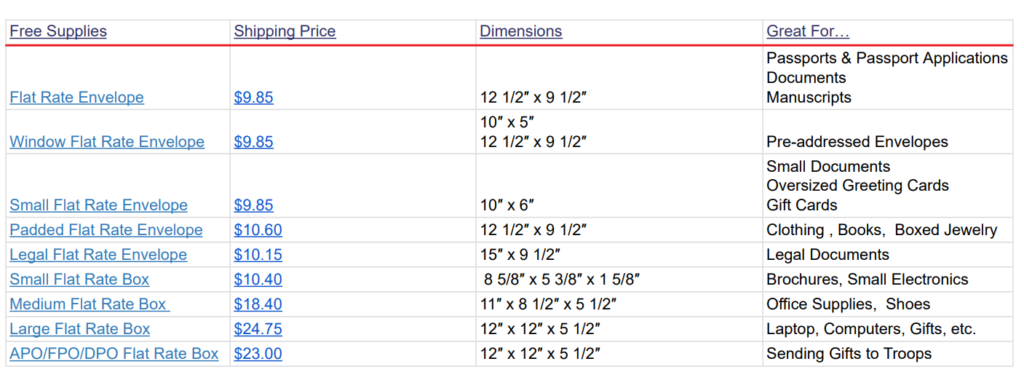Viewport: 1024px width, 372px height.
Task: Click the $24.75 shipping price link
Action: [258, 330]
